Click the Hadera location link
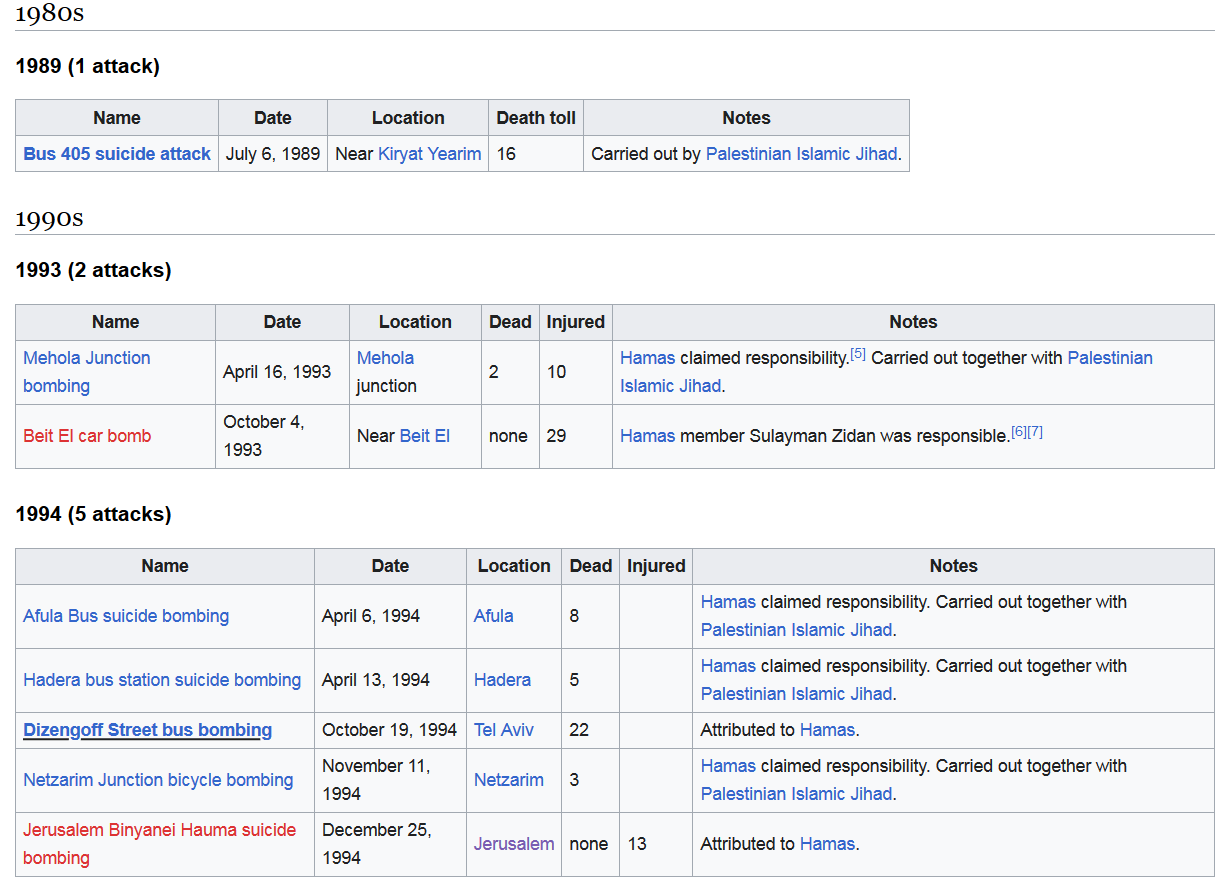The width and height of the screenshot is (1232, 891). [x=502, y=680]
